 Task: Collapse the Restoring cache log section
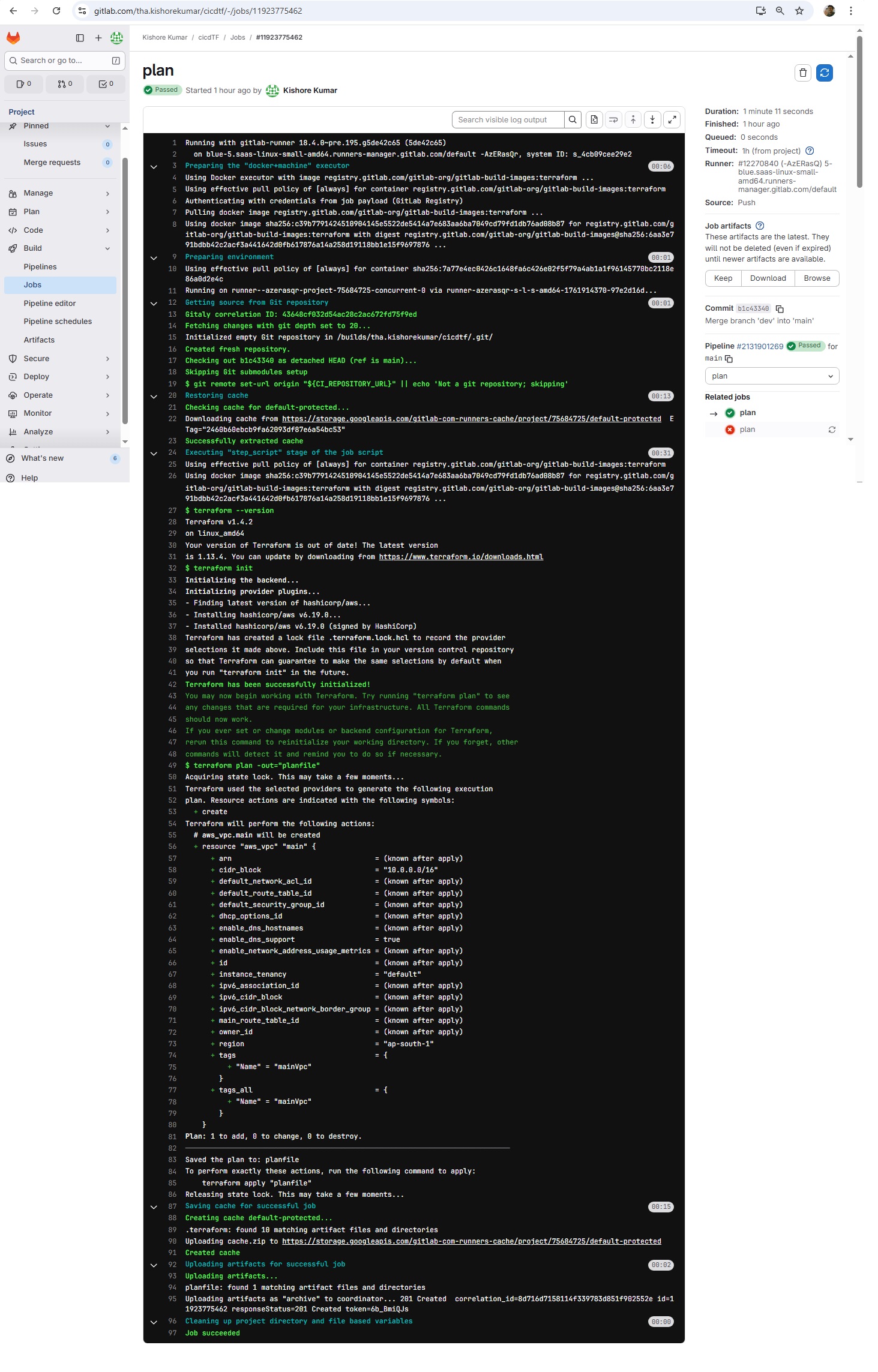point(154,397)
